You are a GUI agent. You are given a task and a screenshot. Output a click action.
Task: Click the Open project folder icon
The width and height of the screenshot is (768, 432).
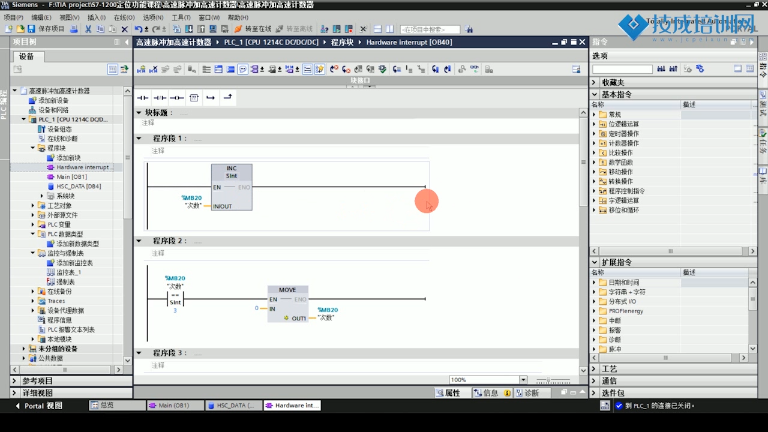[20, 29]
